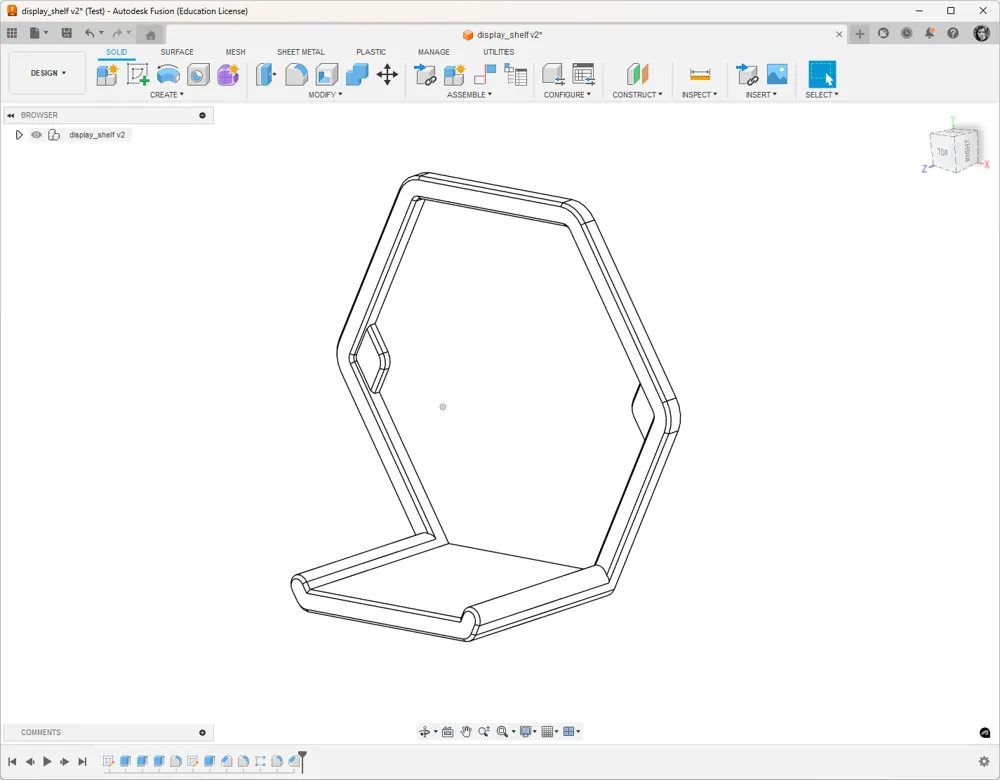Open the Inspect dropdown menu
The image size is (1000, 780).
click(699, 94)
